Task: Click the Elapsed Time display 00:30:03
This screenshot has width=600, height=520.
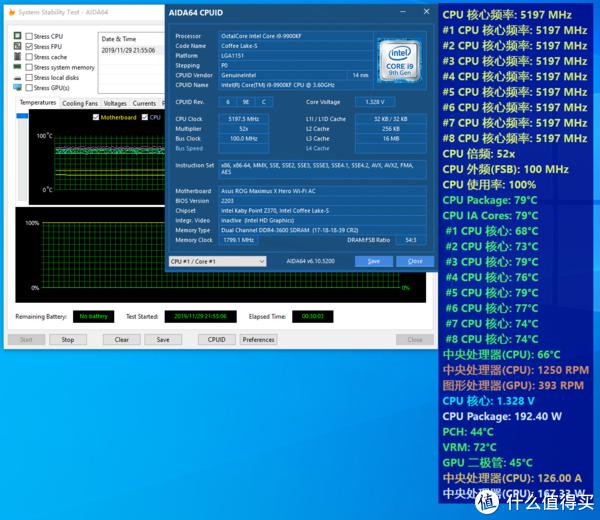Action: [x=313, y=316]
